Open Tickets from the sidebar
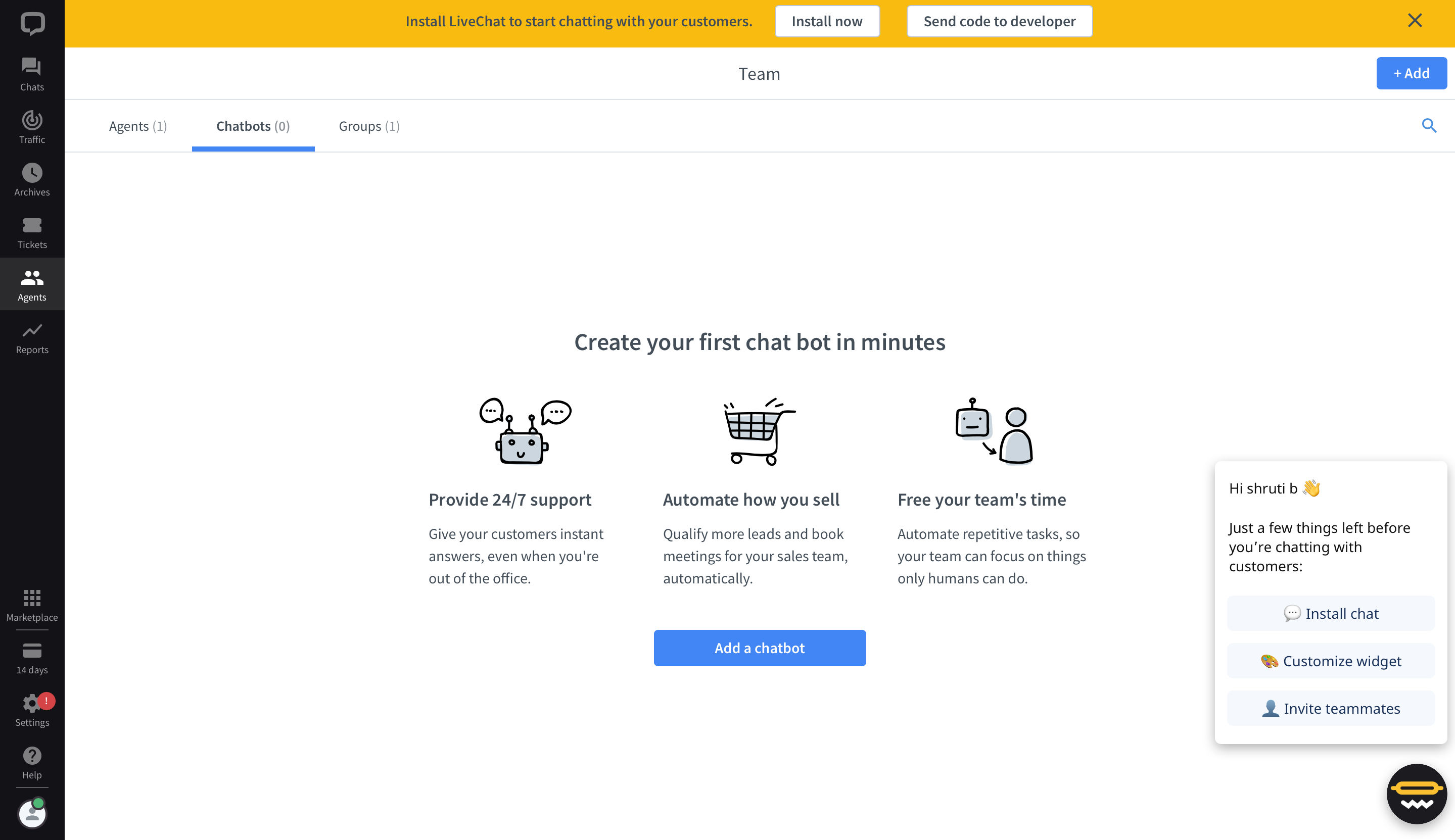 click(x=32, y=232)
